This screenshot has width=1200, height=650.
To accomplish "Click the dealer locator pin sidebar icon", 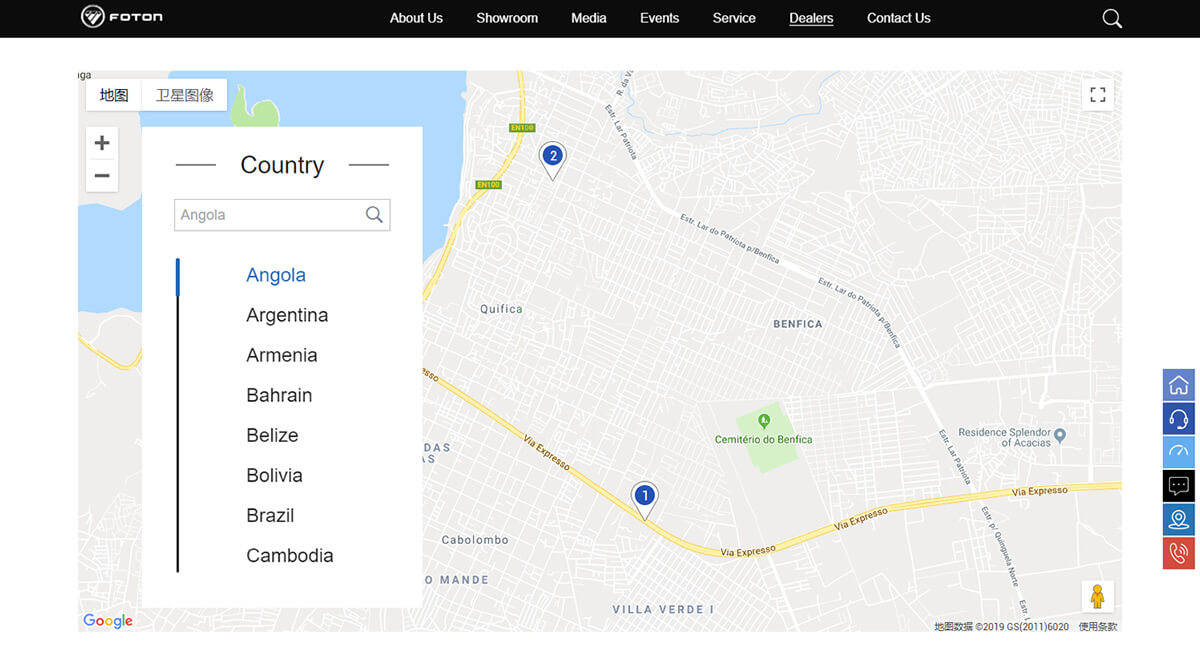I will click(1178, 519).
